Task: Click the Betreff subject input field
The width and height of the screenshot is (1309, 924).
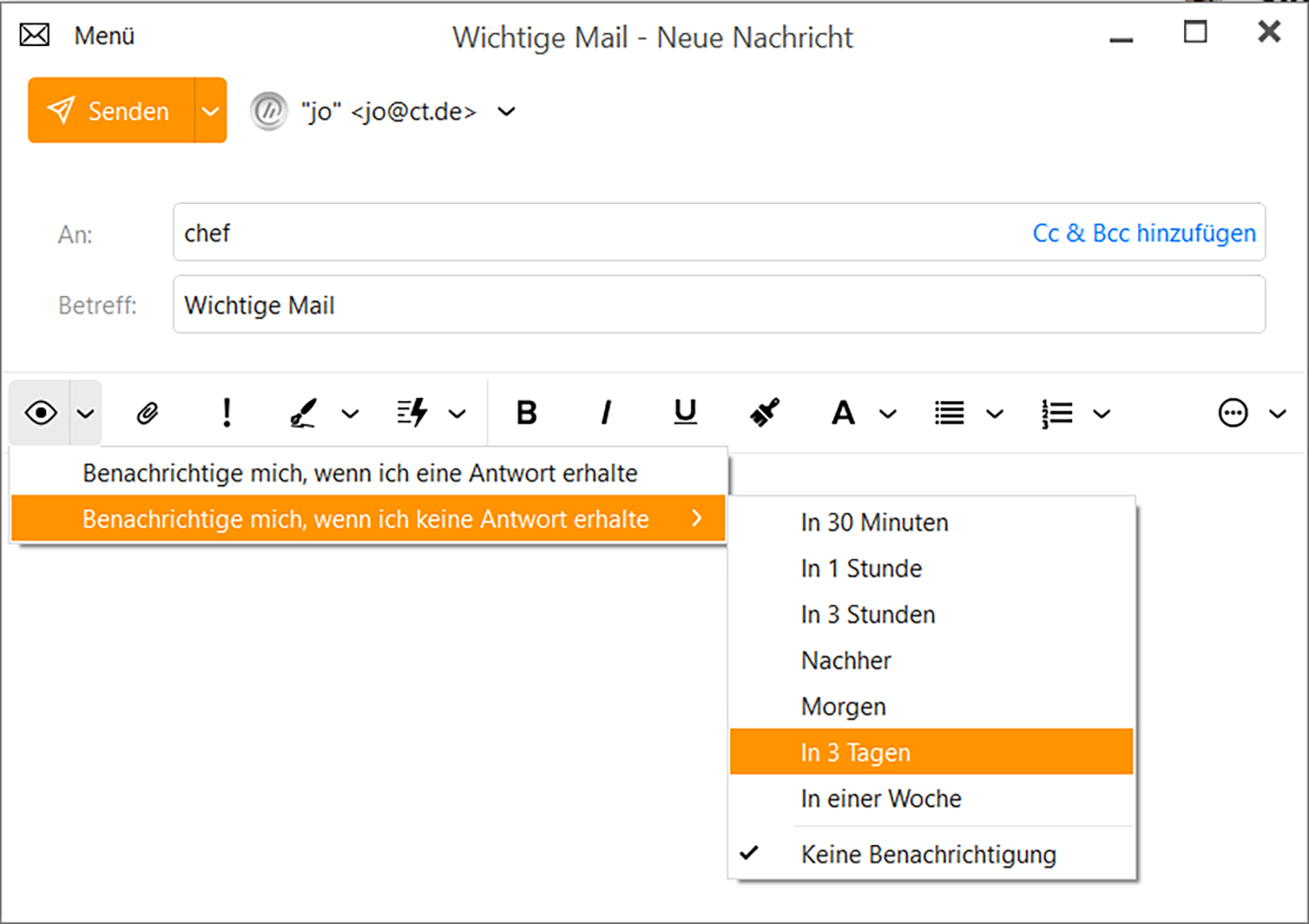Action: [x=718, y=305]
